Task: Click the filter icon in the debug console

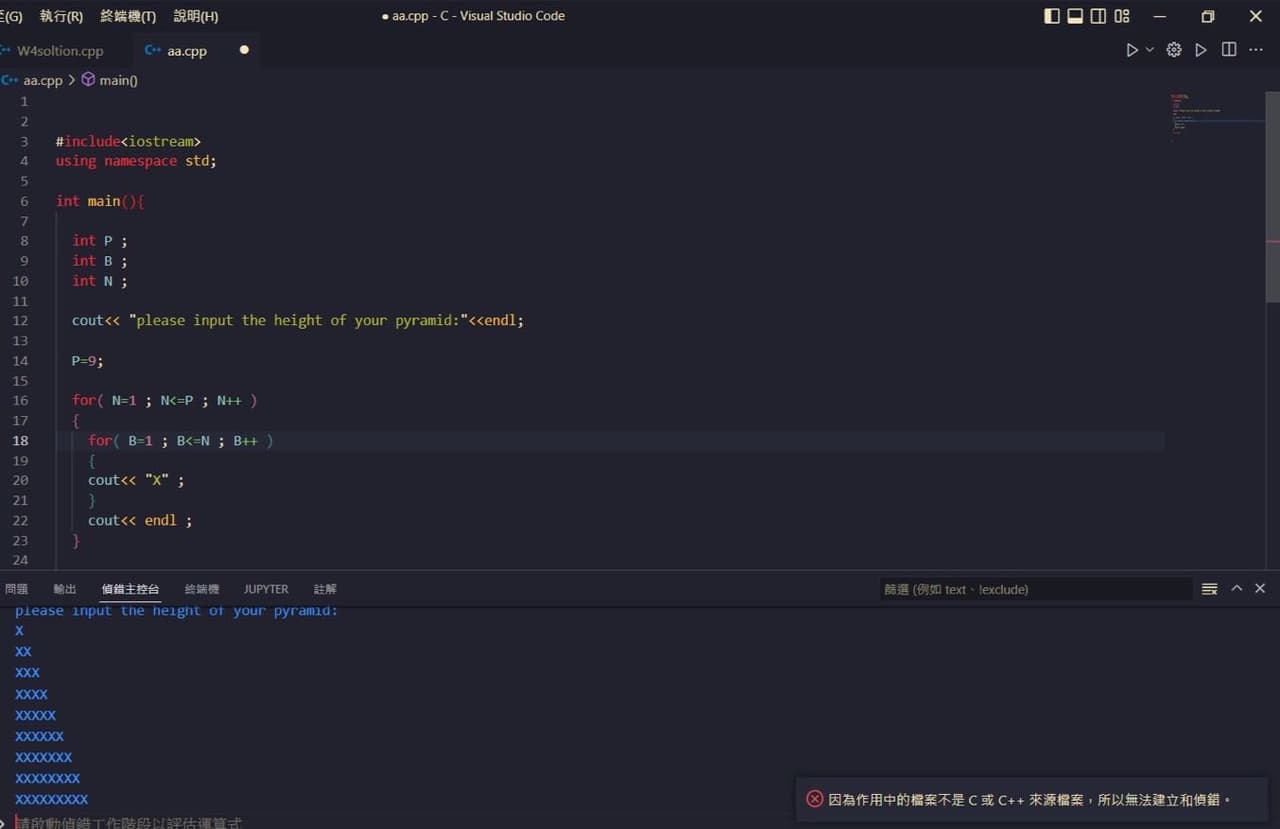Action: click(x=1207, y=588)
